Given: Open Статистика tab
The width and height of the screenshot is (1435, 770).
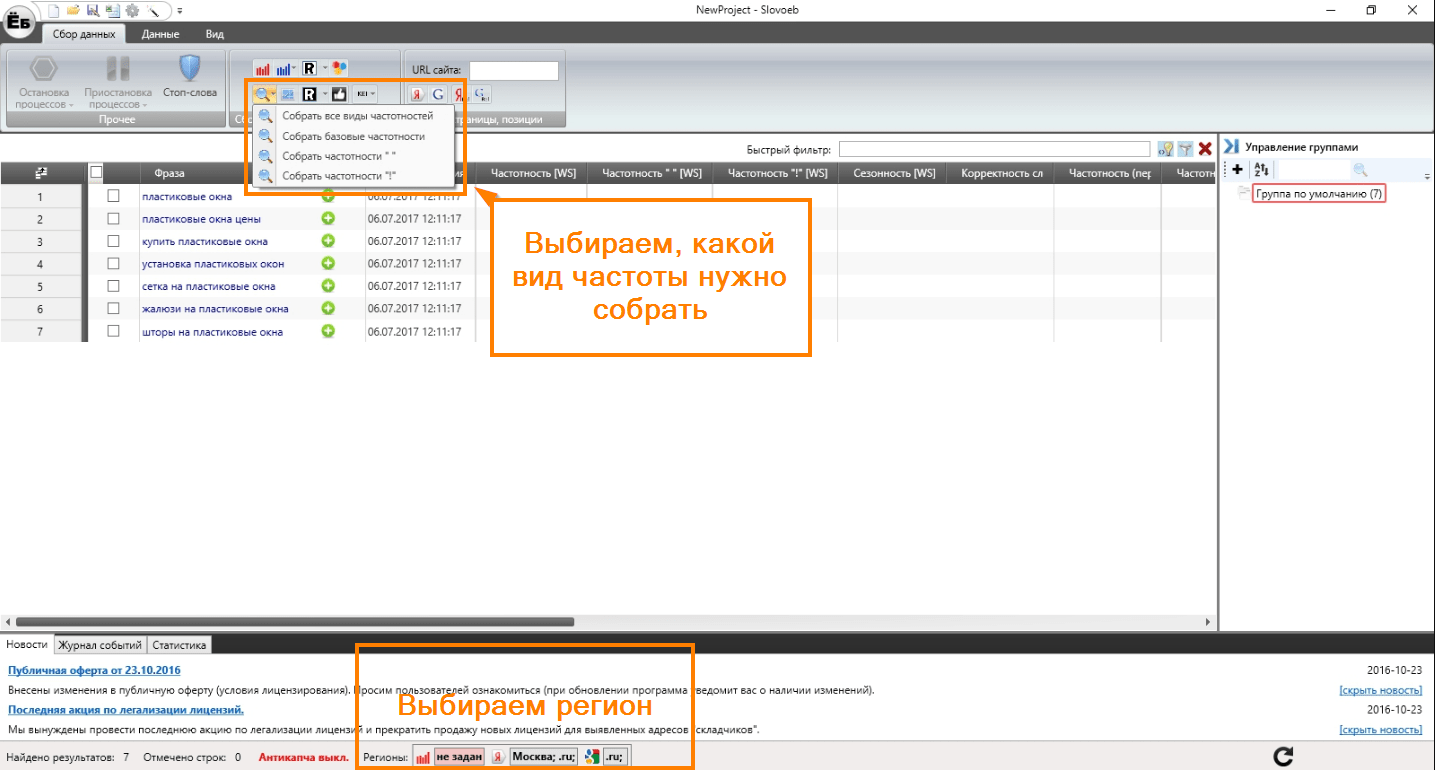Looking at the screenshot, I should coord(179,645).
